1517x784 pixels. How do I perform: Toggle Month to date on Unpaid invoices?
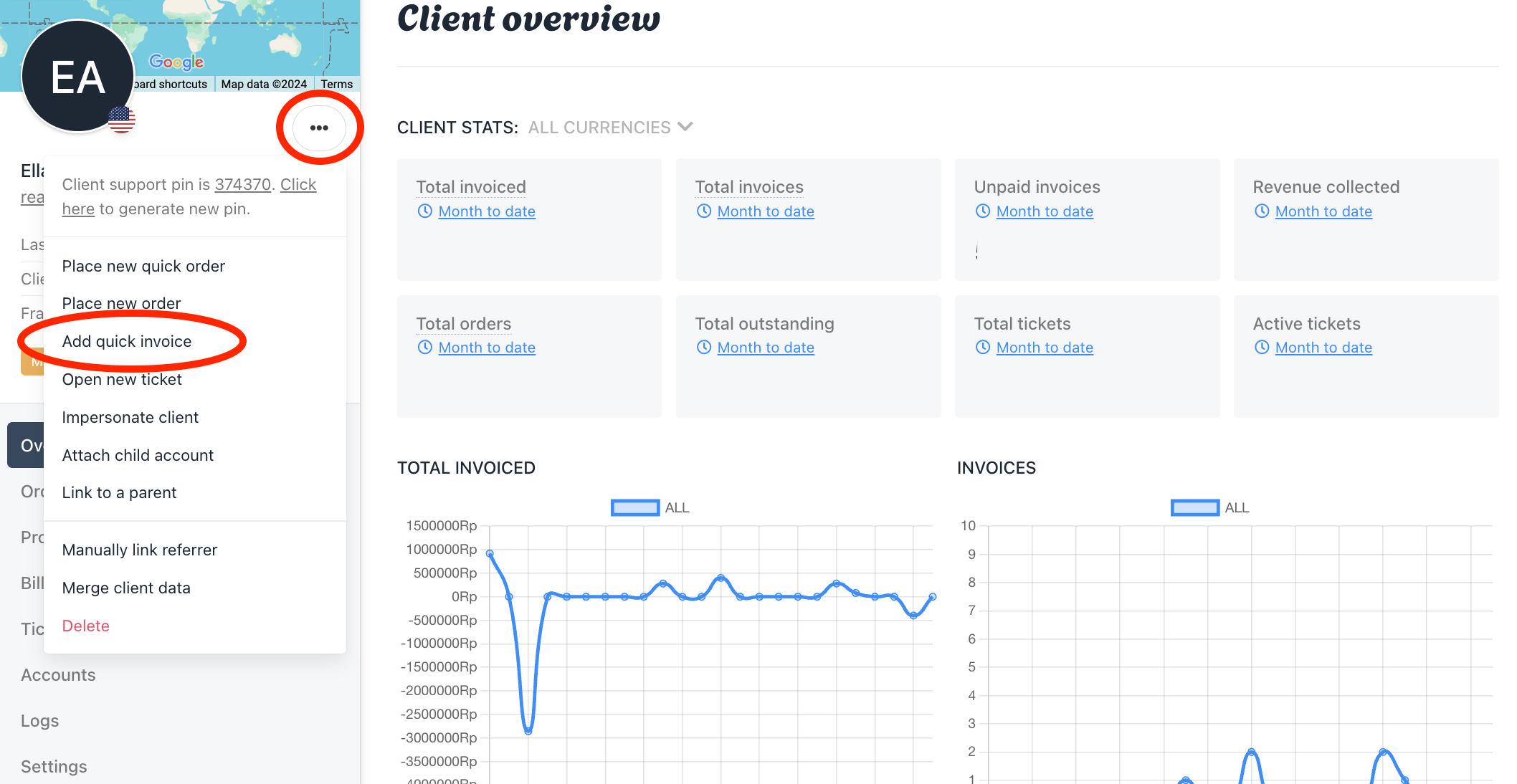pyautogui.click(x=1044, y=211)
